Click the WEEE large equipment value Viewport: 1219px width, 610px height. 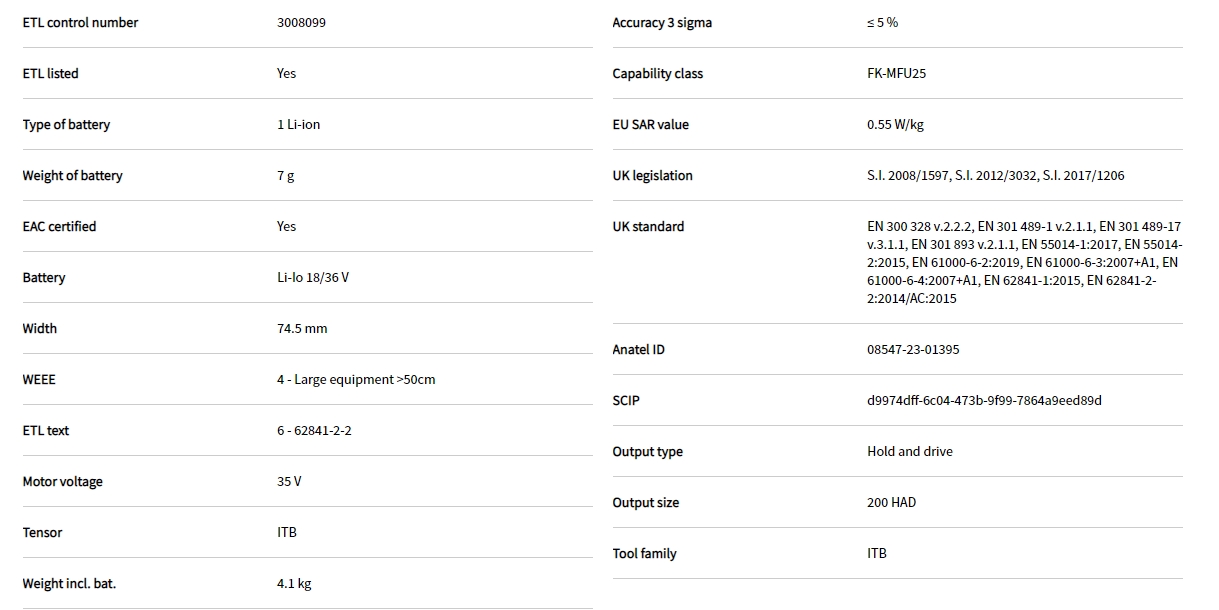[x=356, y=379]
